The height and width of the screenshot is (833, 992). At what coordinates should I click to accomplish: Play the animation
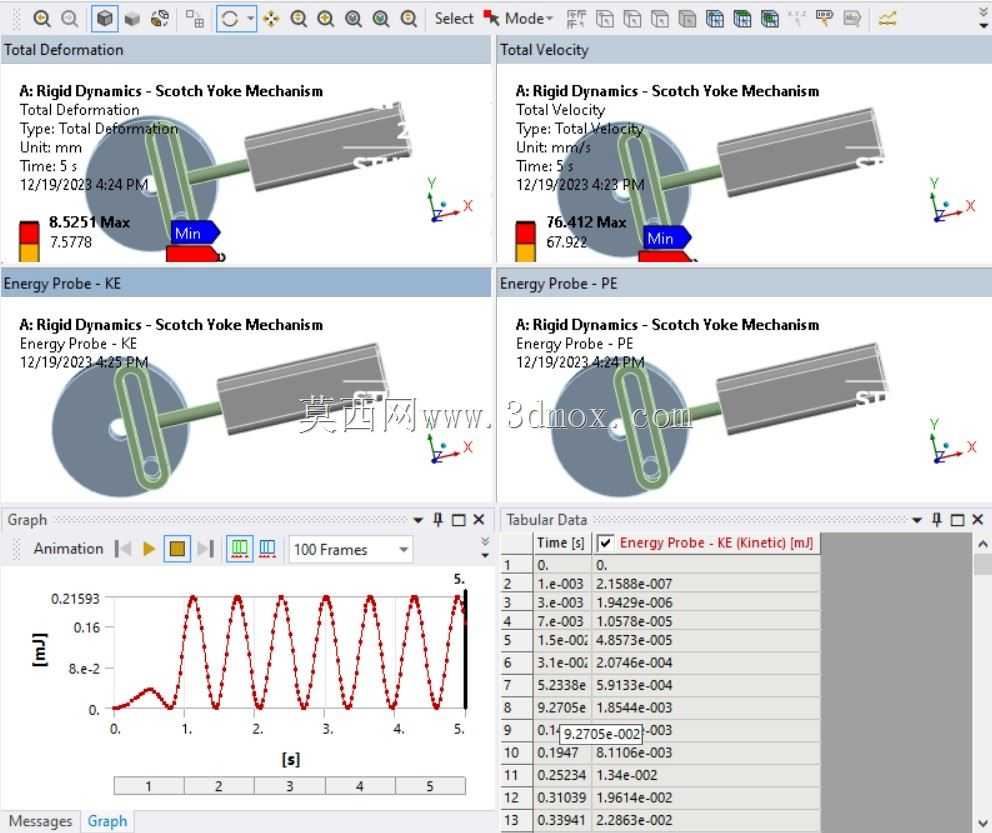point(149,548)
